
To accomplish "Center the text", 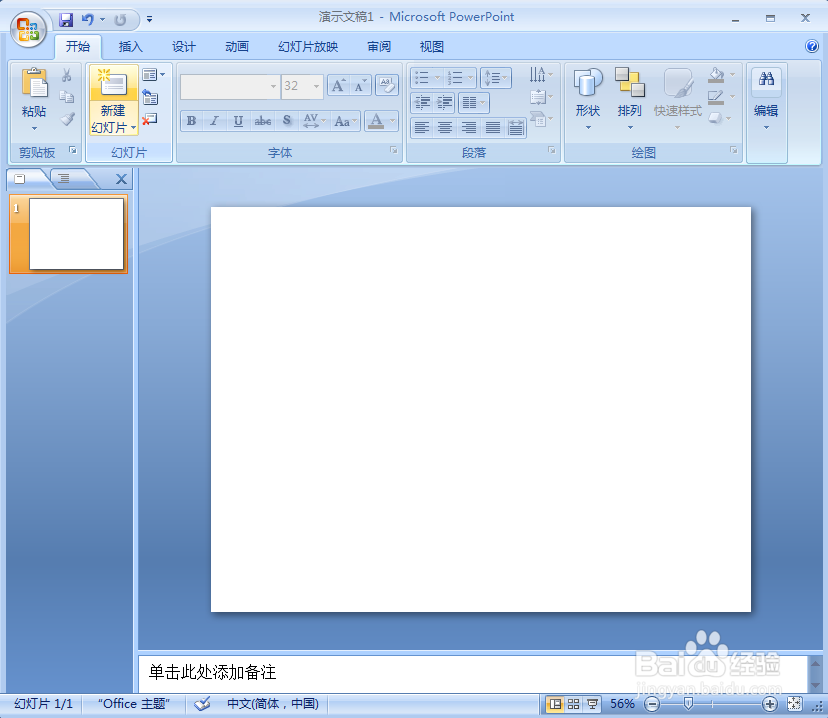I will 445,127.
